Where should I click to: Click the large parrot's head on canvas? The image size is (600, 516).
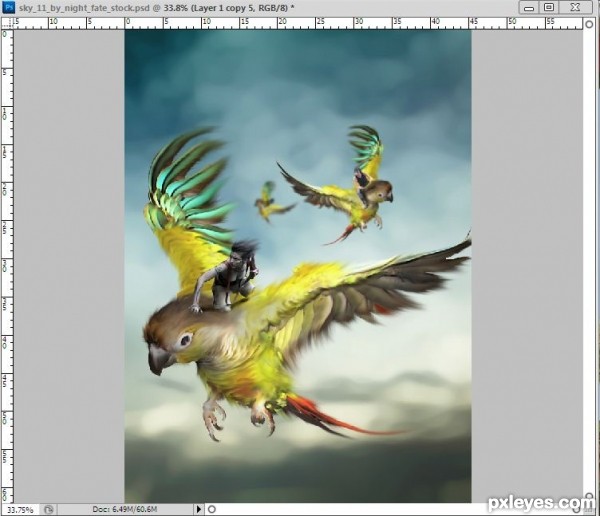(174, 337)
